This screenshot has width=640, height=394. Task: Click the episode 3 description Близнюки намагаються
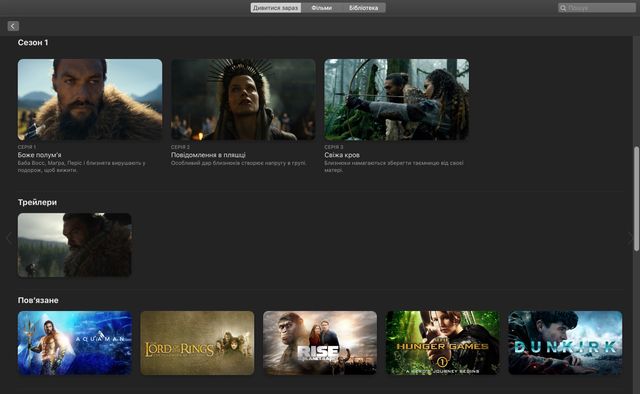(x=394, y=167)
